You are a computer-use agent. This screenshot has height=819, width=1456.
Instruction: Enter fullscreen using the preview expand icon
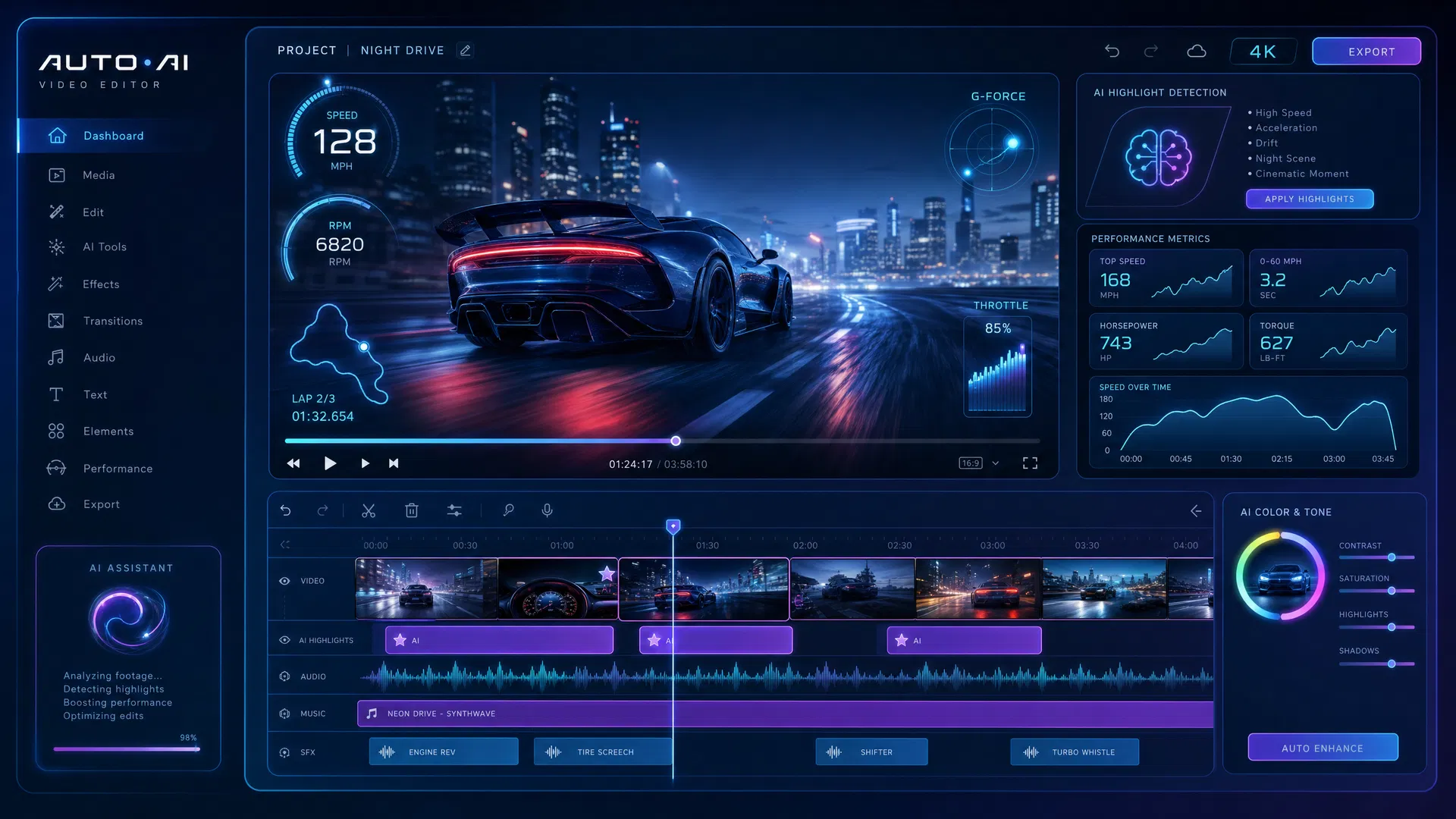pos(1030,463)
